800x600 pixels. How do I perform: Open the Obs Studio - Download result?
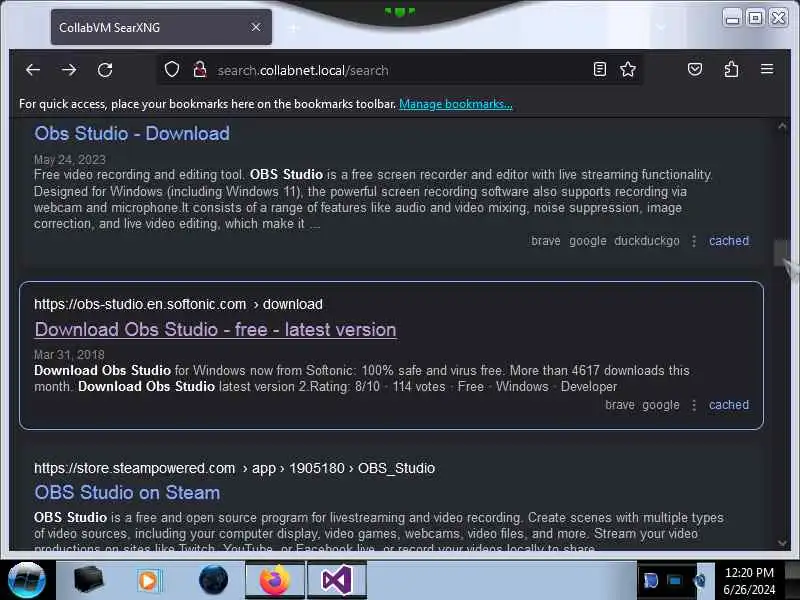(x=132, y=134)
